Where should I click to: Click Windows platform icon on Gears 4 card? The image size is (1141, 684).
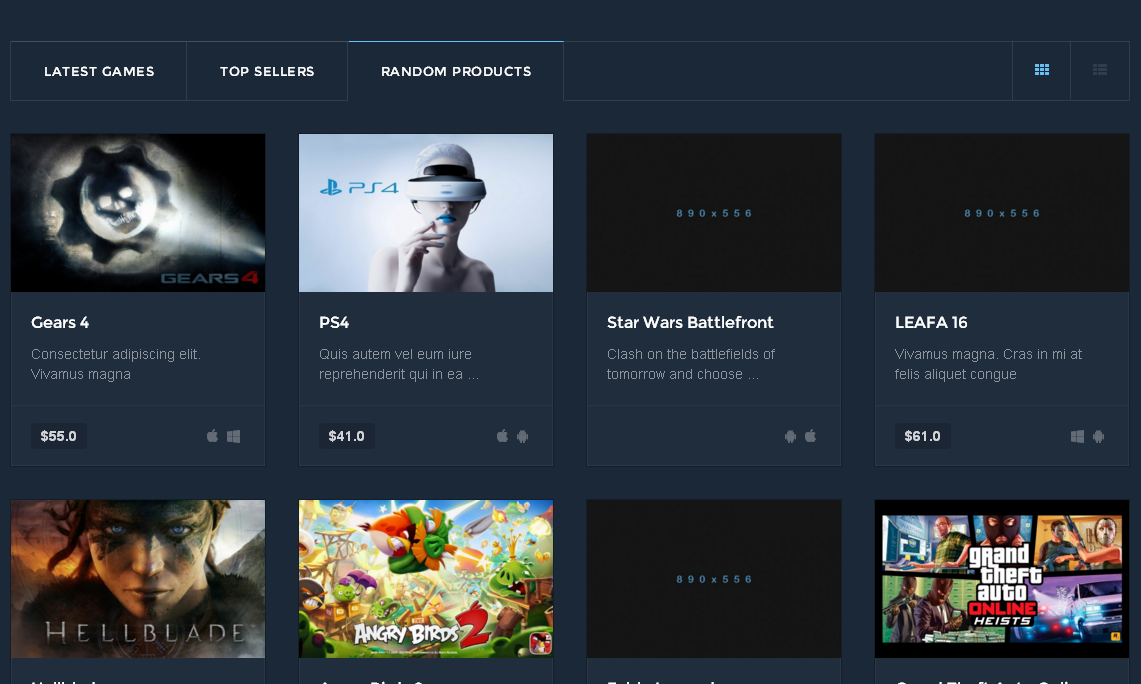coord(234,436)
